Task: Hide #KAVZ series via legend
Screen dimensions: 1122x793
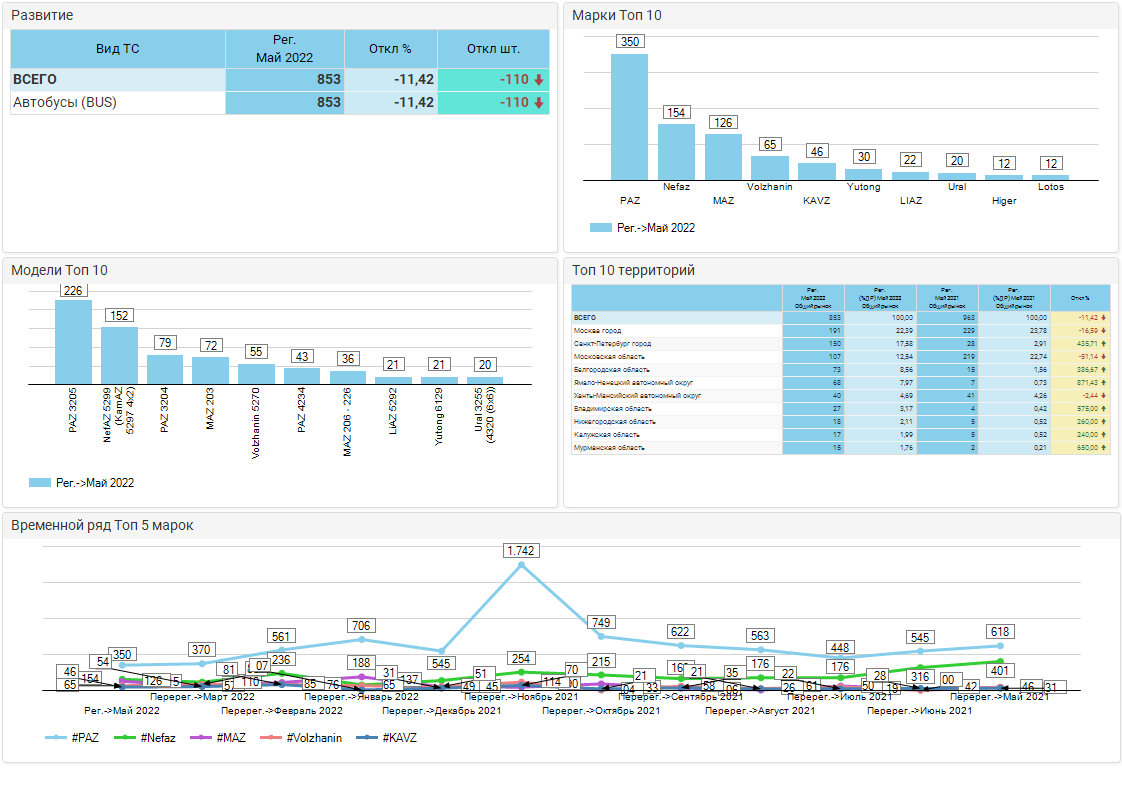Action: point(388,738)
